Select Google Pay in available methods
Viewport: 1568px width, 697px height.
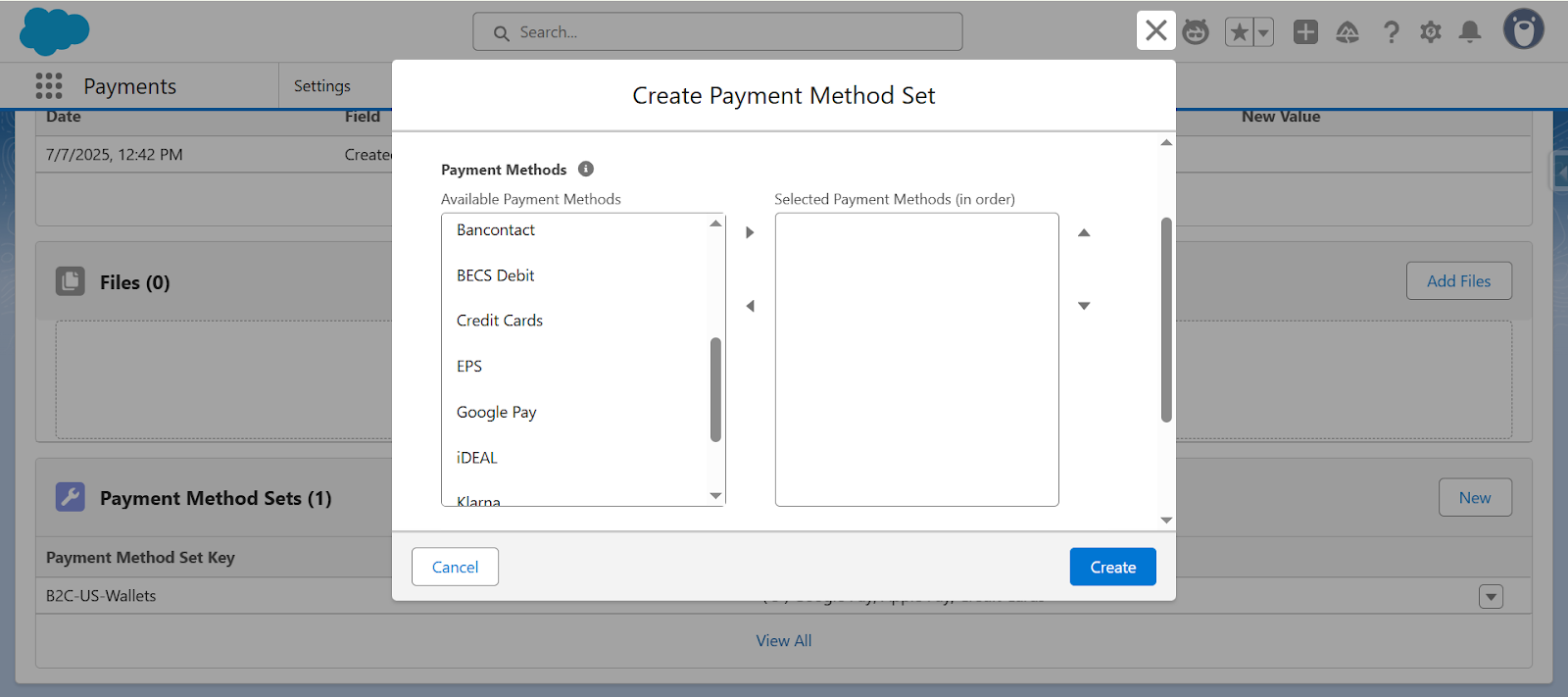tap(575, 412)
